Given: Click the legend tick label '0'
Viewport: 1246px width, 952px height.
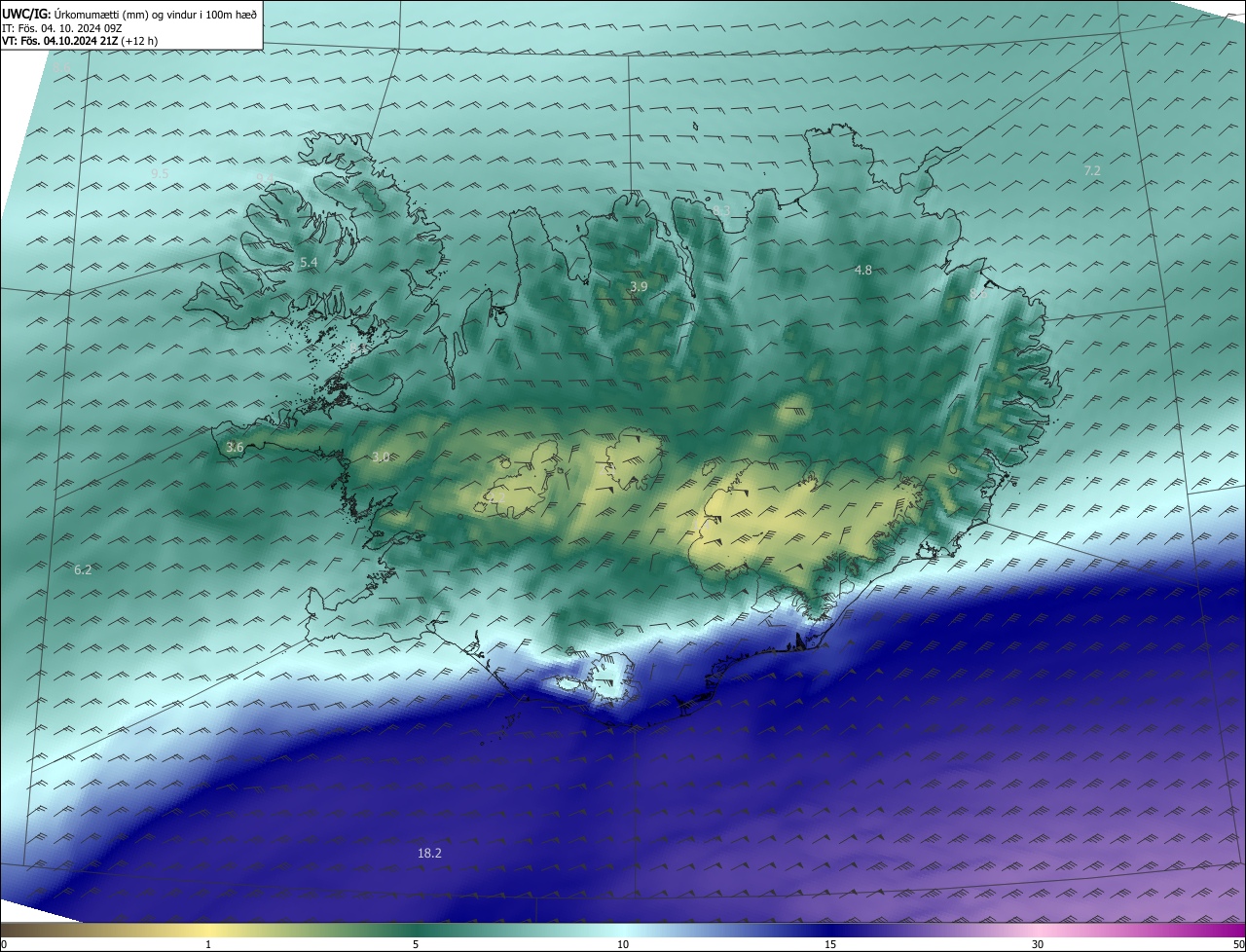Looking at the screenshot, I should coord(4,944).
